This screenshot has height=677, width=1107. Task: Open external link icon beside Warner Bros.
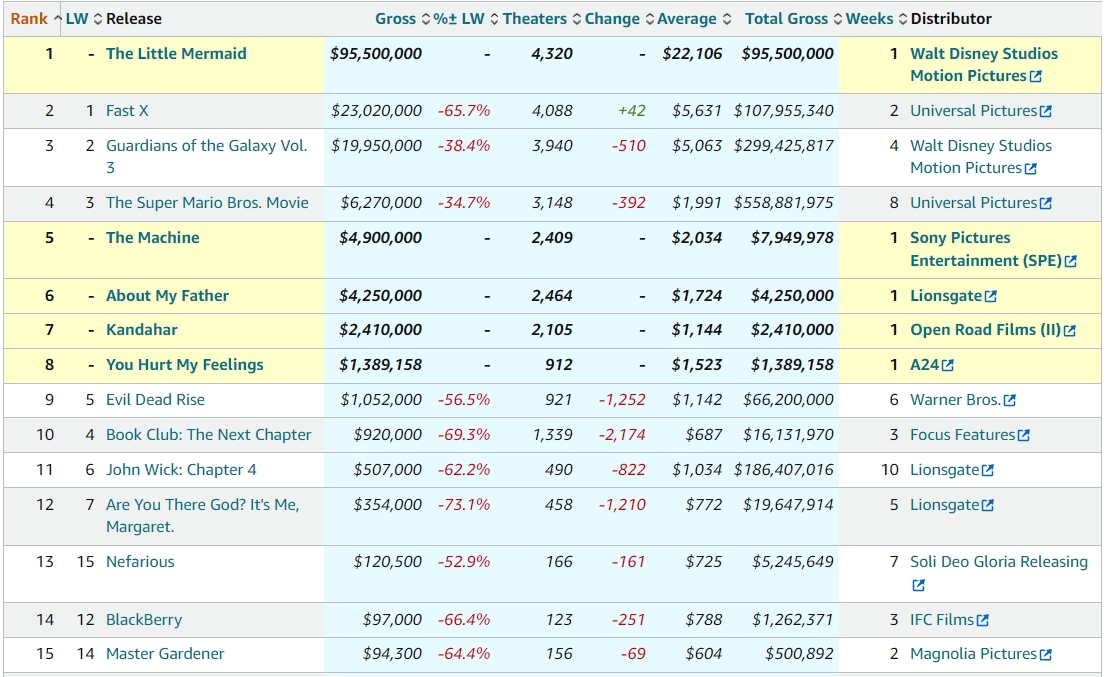(x=1010, y=400)
